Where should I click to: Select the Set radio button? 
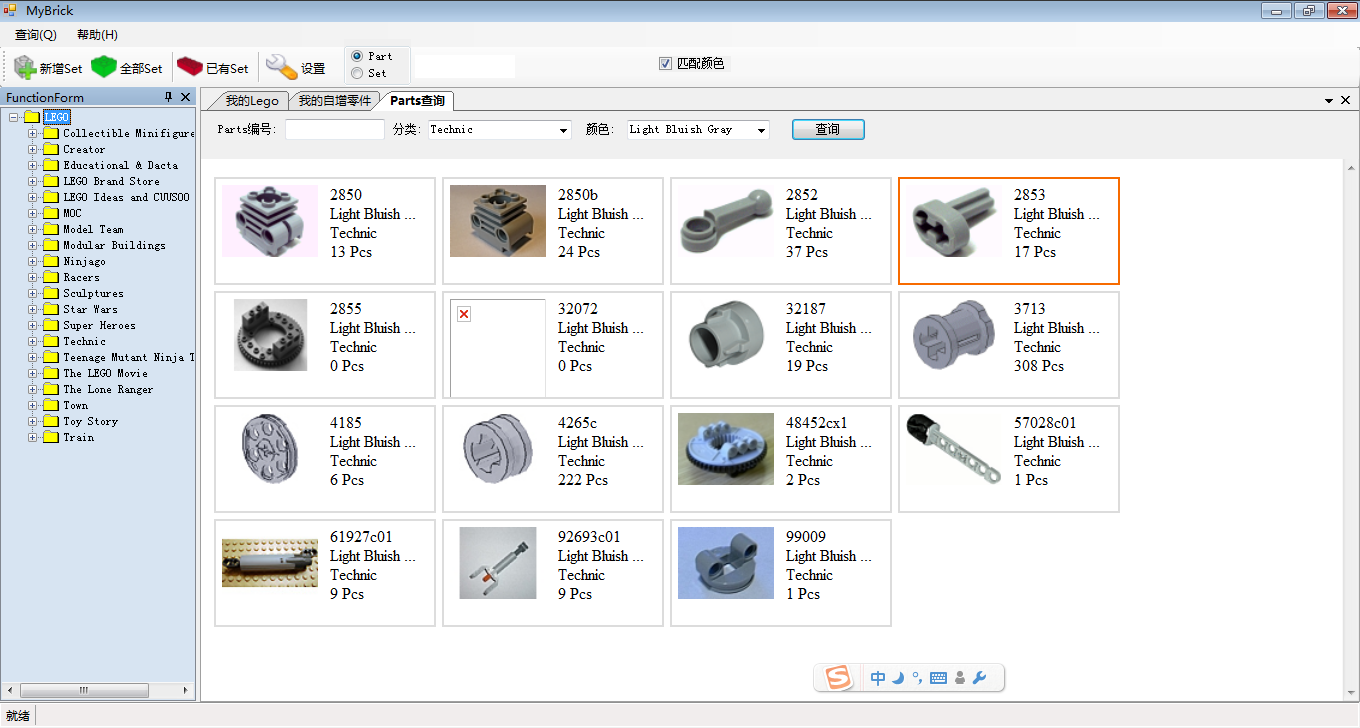[357, 73]
